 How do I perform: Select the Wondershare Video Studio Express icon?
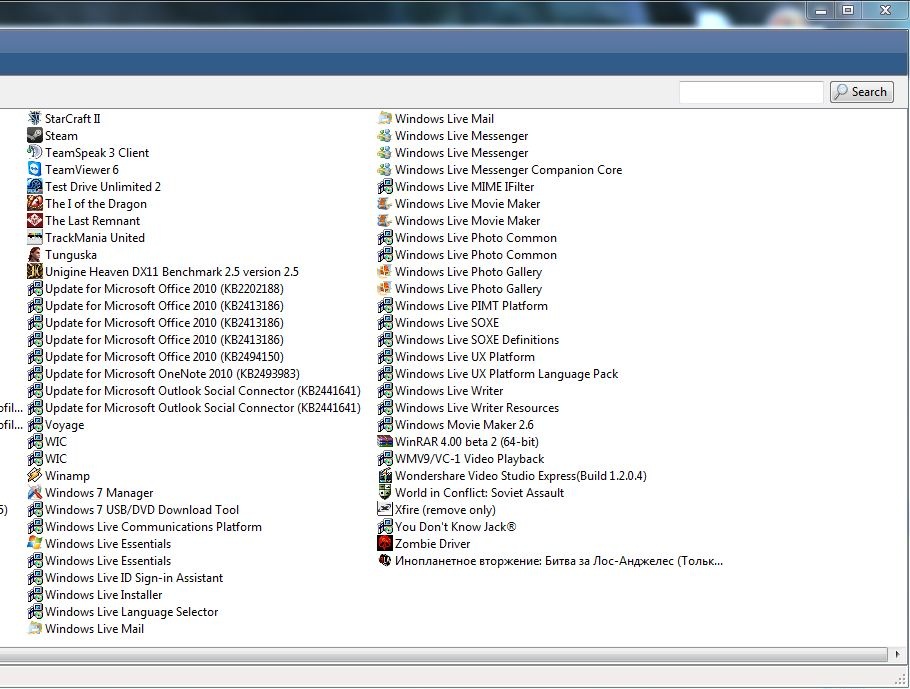click(x=385, y=475)
